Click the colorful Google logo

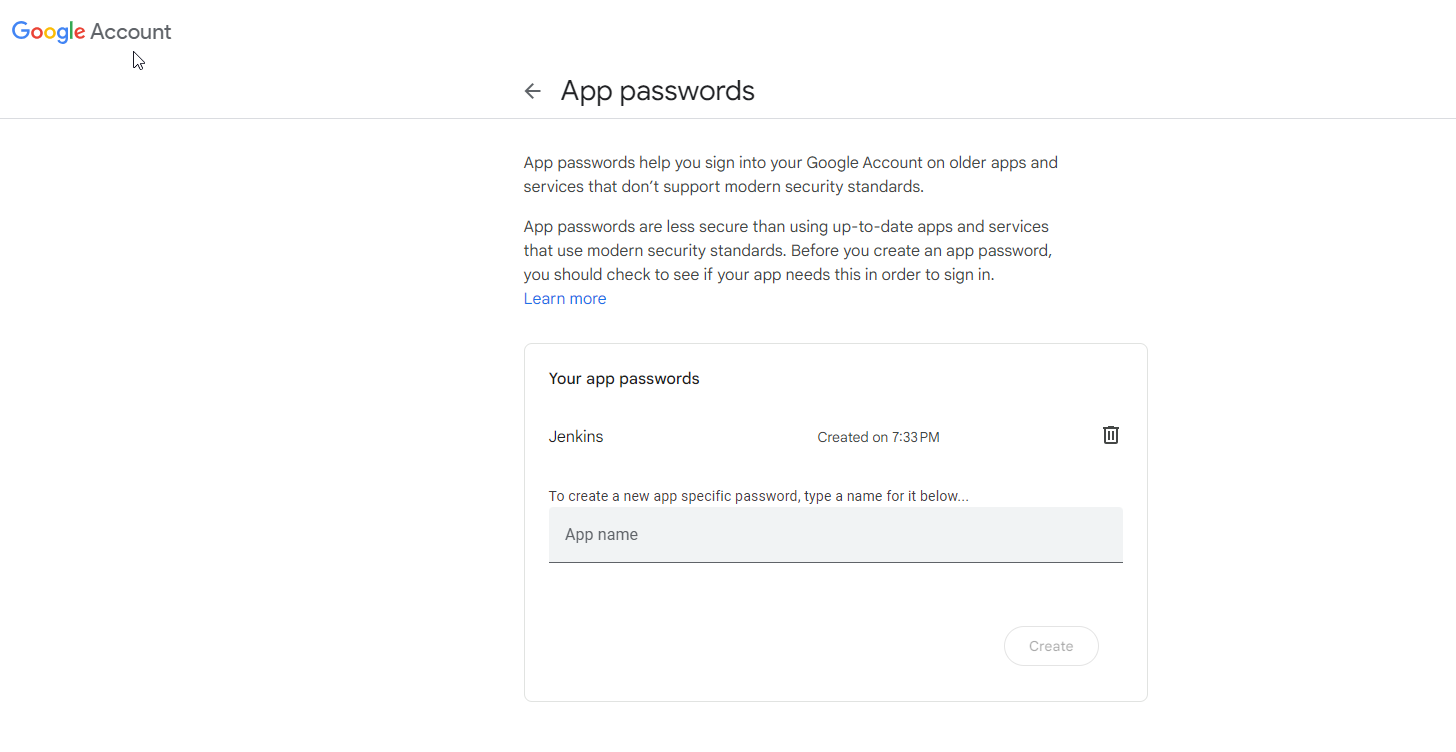48,32
